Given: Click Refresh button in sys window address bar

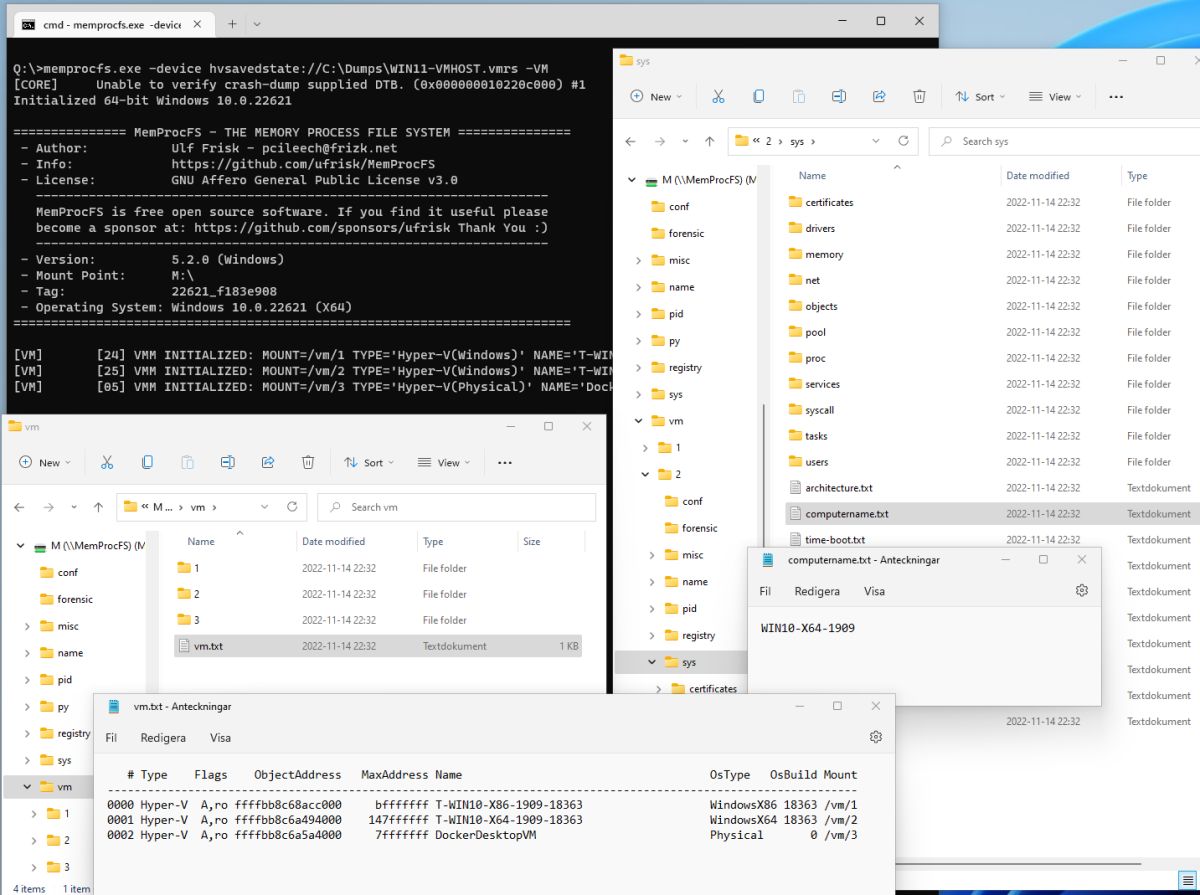Looking at the screenshot, I should point(903,141).
